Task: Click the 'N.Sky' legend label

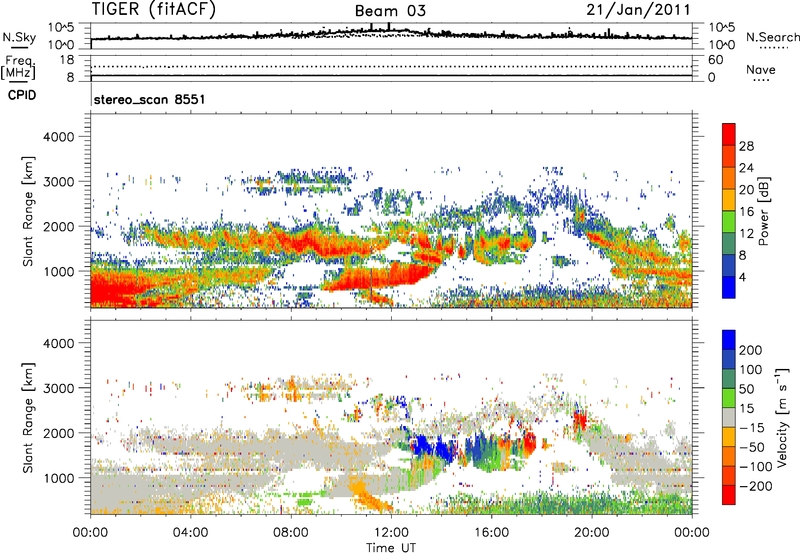Action: (19, 37)
